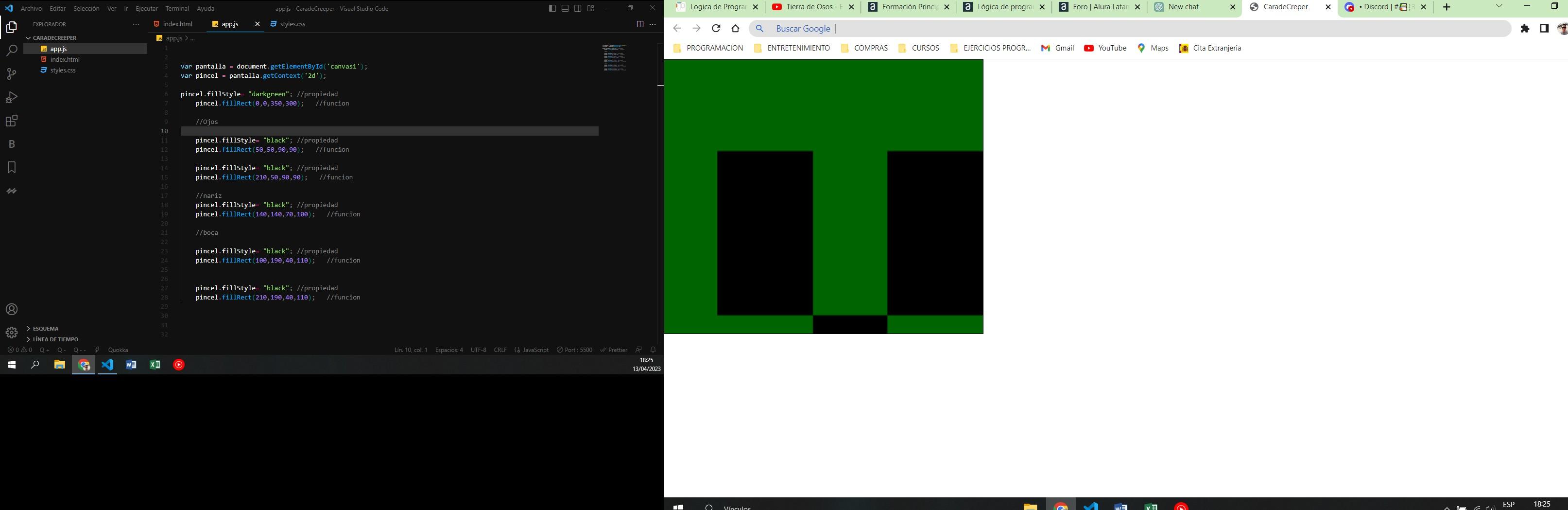Click Chrome forward arrow
The height and width of the screenshot is (510, 1568).
pos(696,29)
